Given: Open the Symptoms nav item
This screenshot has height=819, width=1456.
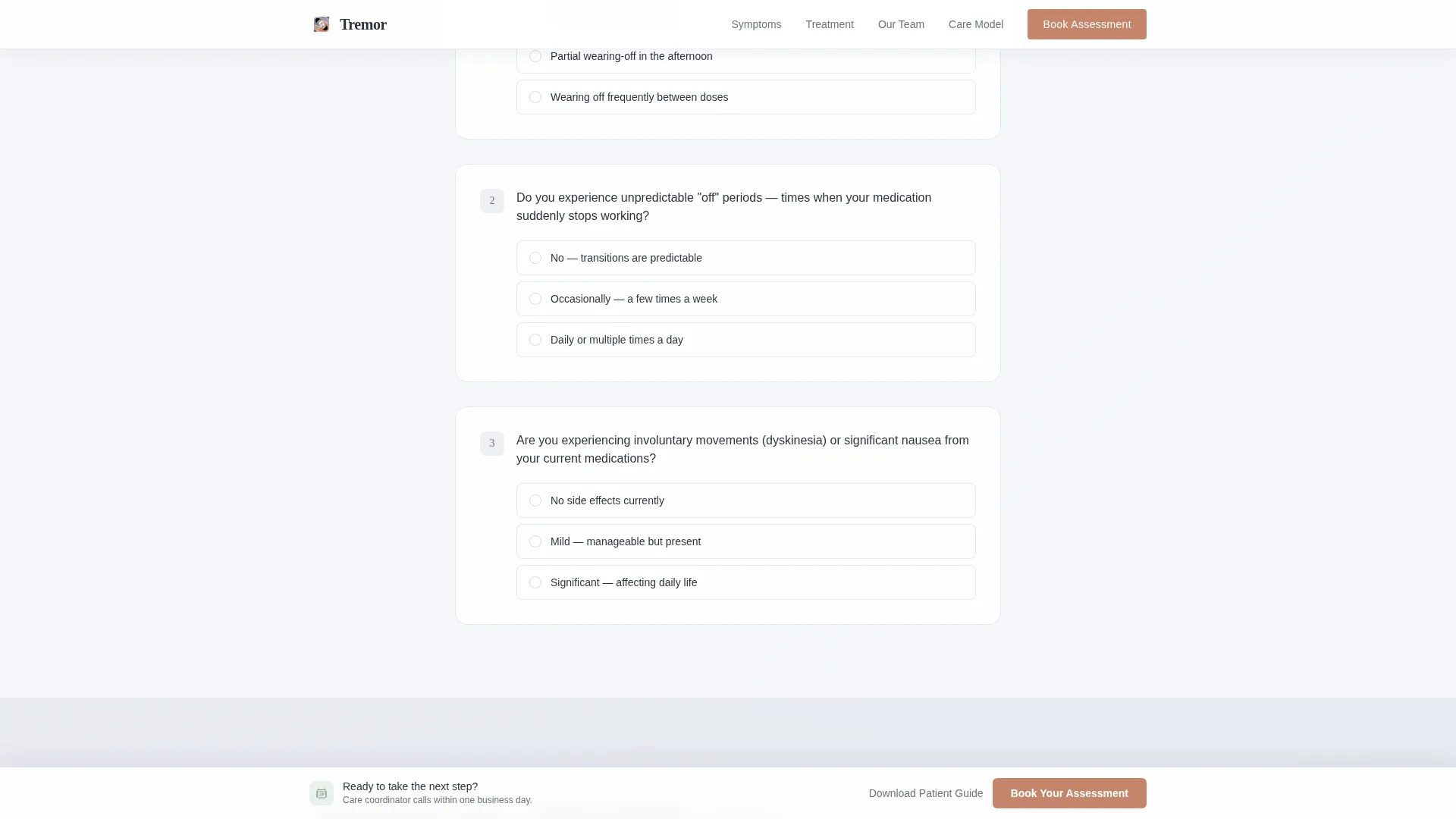Looking at the screenshot, I should (x=756, y=24).
